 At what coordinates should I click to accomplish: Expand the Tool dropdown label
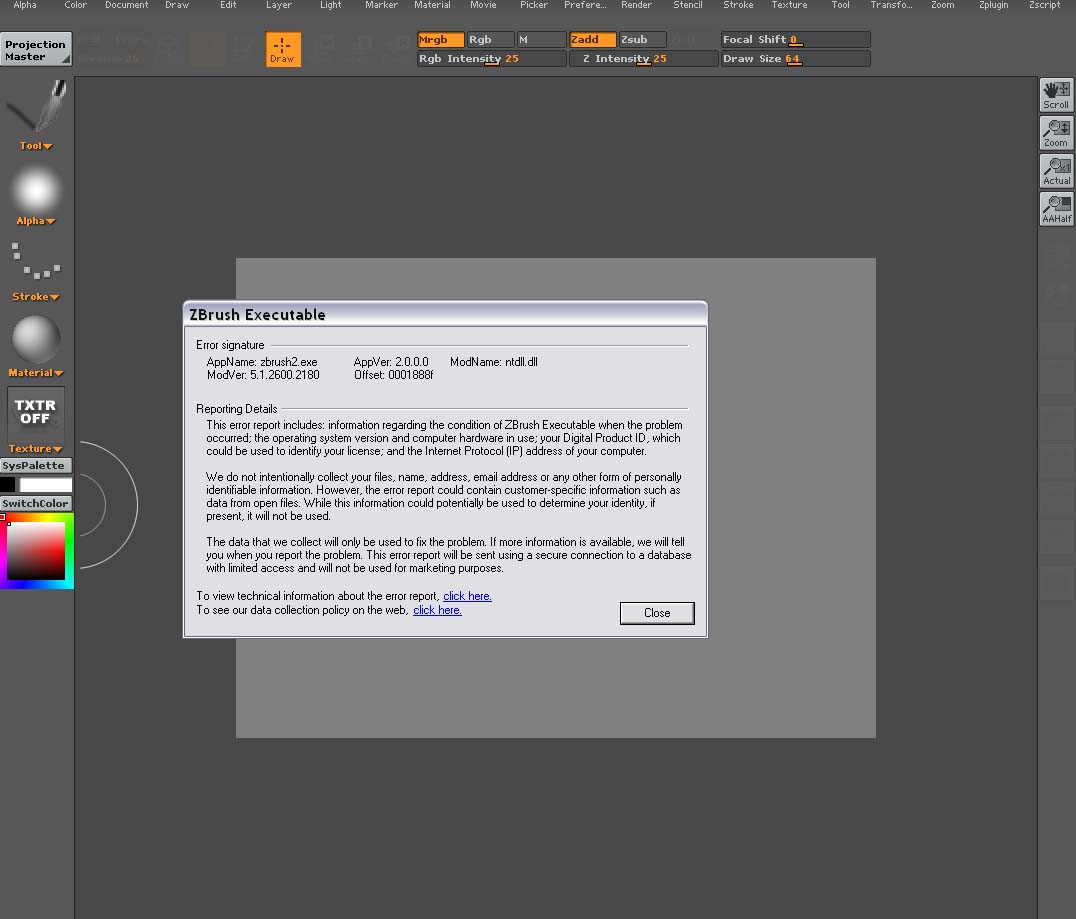36,146
